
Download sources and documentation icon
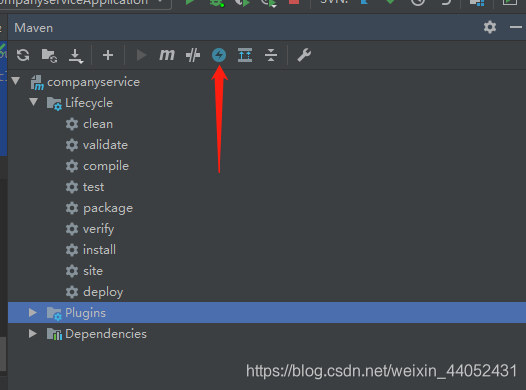(x=76, y=56)
